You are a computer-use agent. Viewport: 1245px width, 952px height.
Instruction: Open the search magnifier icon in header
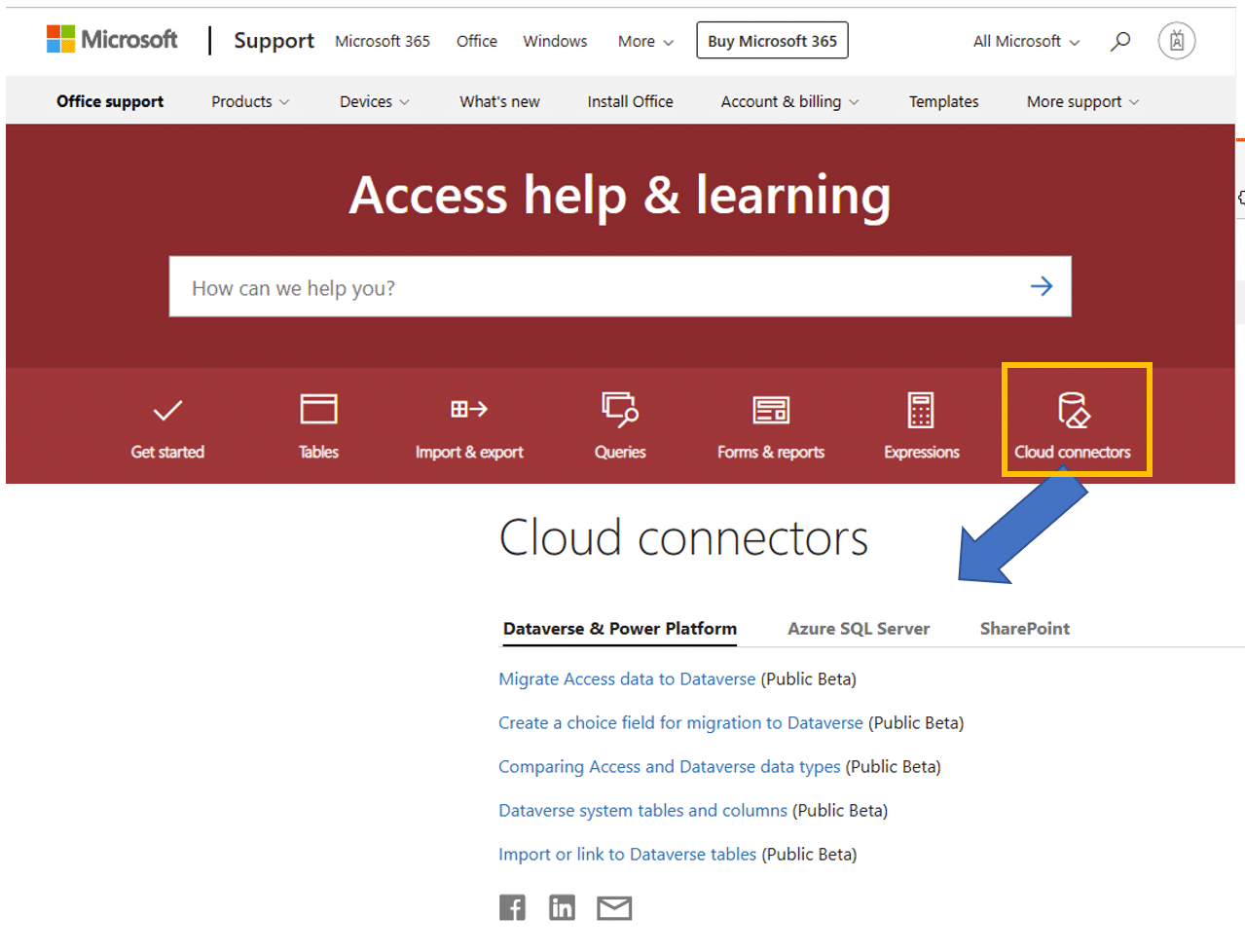(x=1120, y=41)
